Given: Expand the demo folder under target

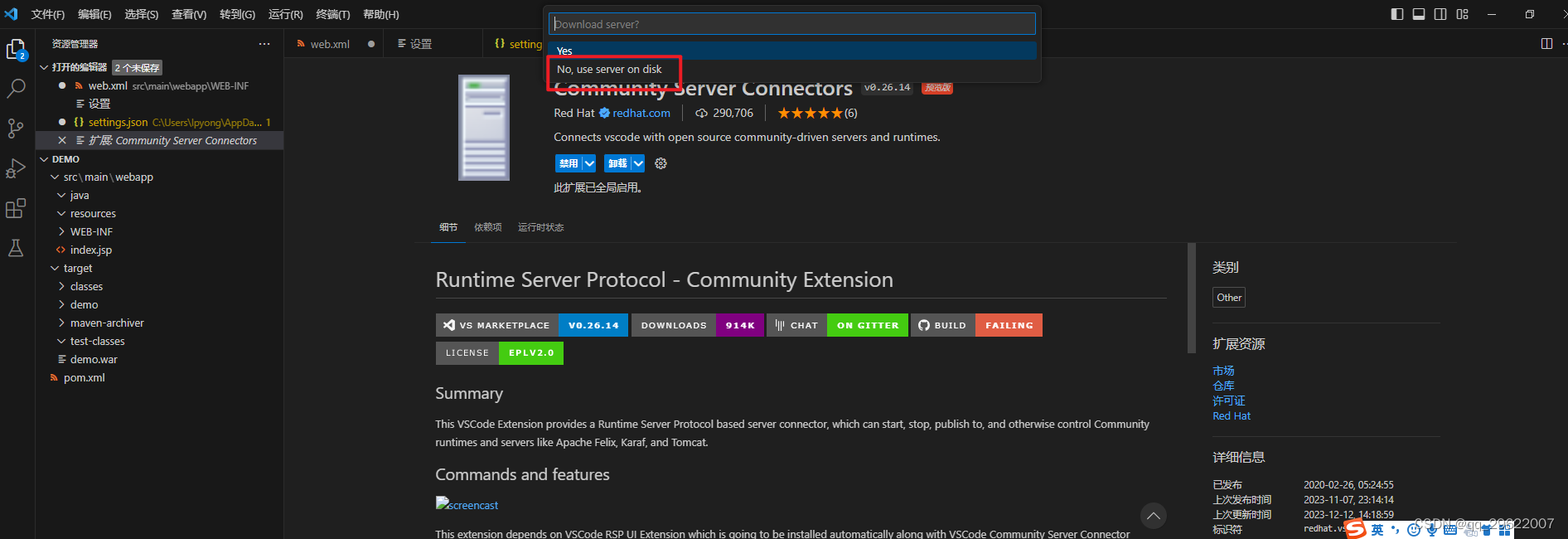Looking at the screenshot, I should tap(61, 304).
